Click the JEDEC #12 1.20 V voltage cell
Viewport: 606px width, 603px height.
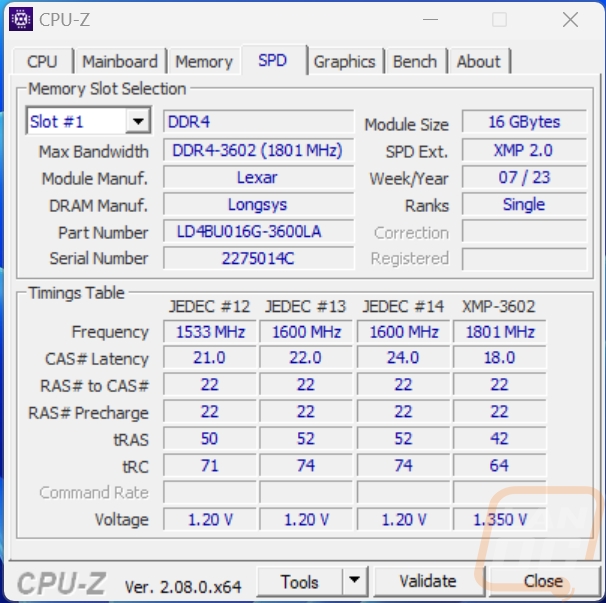coord(210,520)
